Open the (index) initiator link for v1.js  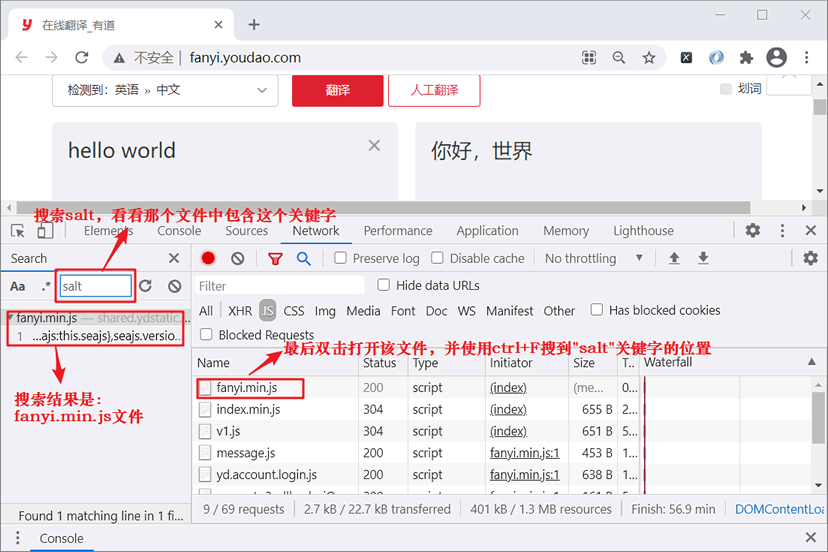click(508, 432)
